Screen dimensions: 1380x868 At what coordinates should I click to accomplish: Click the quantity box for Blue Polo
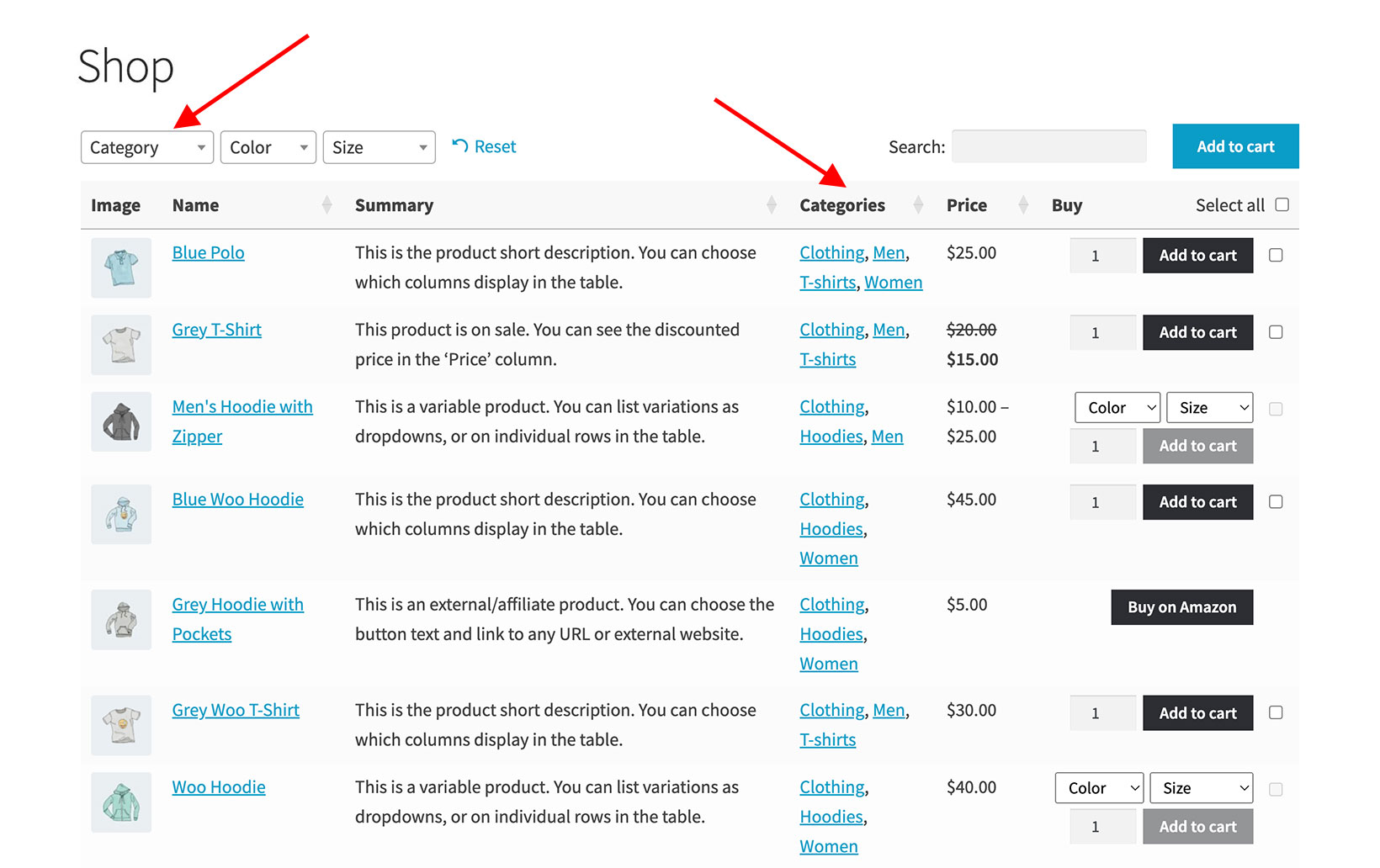tap(1102, 255)
